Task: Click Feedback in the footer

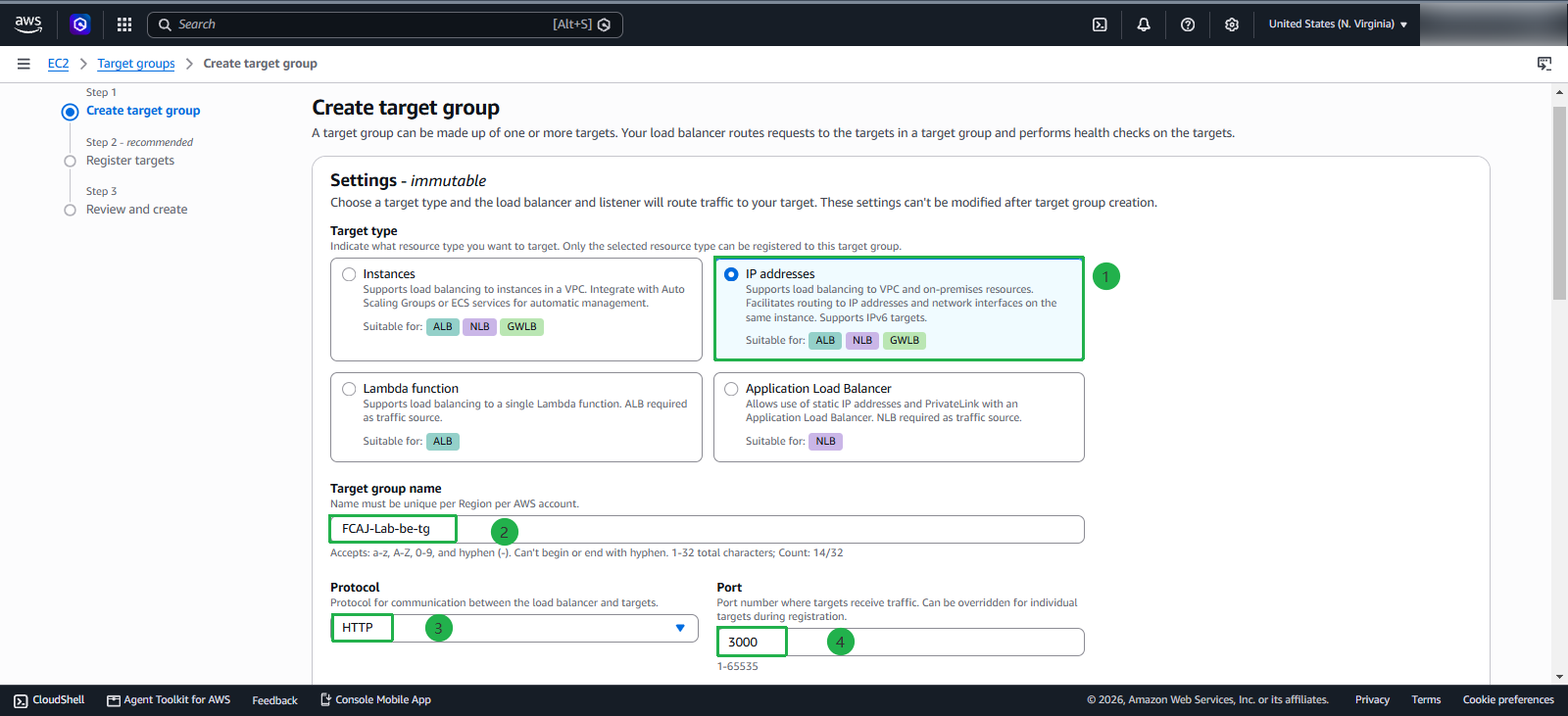Action: (x=274, y=700)
